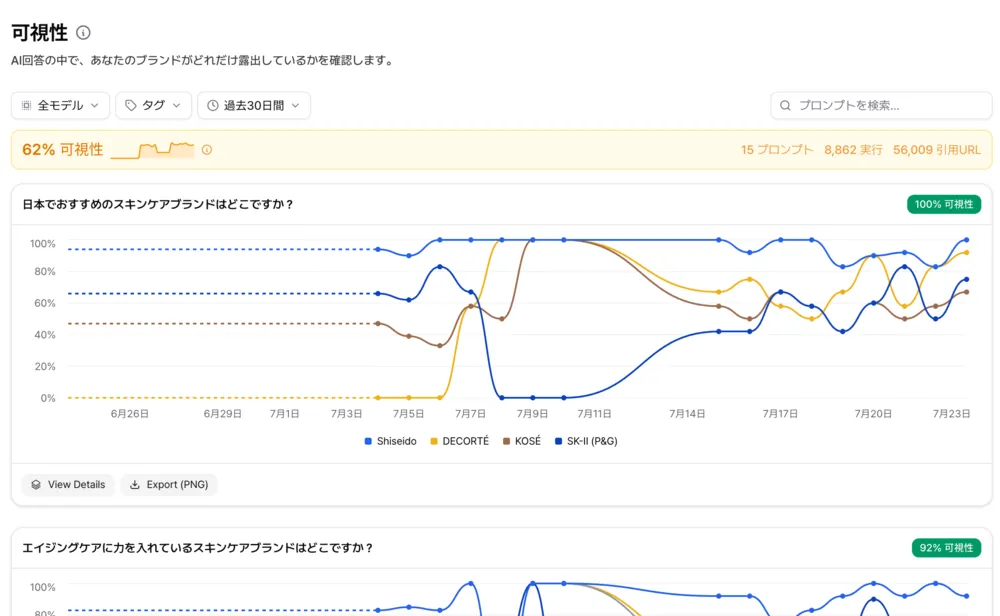Click the magnifier icon in search box
The width and height of the screenshot is (1000, 616).
(785, 105)
